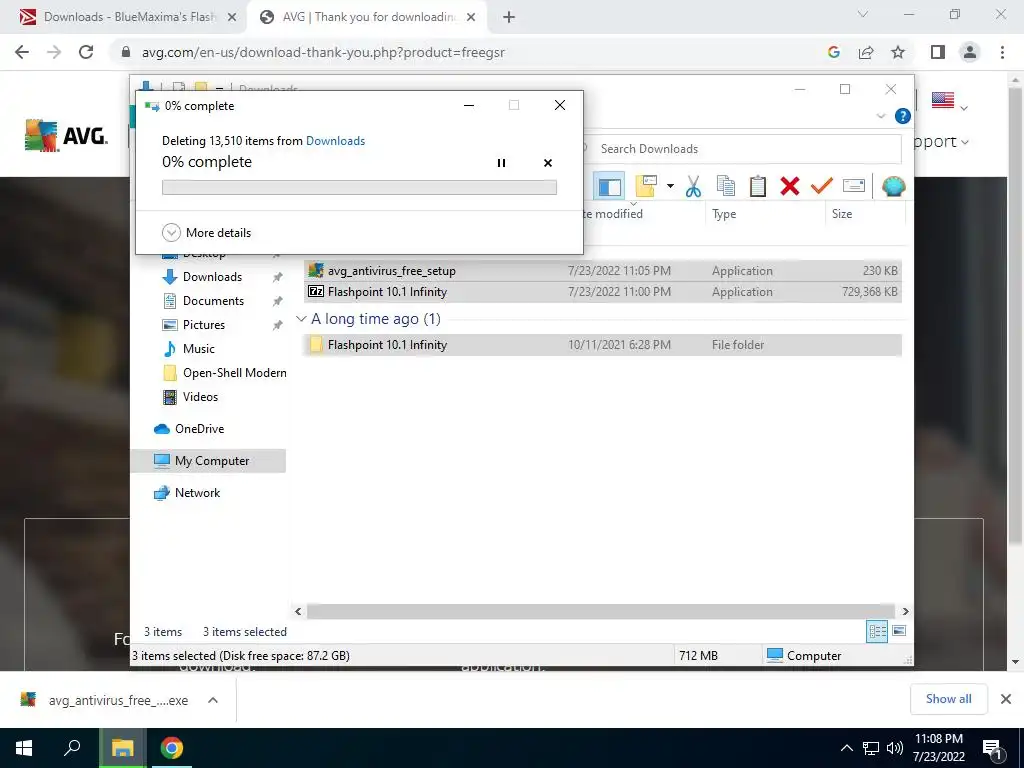Viewport: 1024px width, 768px height.
Task: Close the BlueMaxima's Flashpoint tab
Action: tap(231, 18)
